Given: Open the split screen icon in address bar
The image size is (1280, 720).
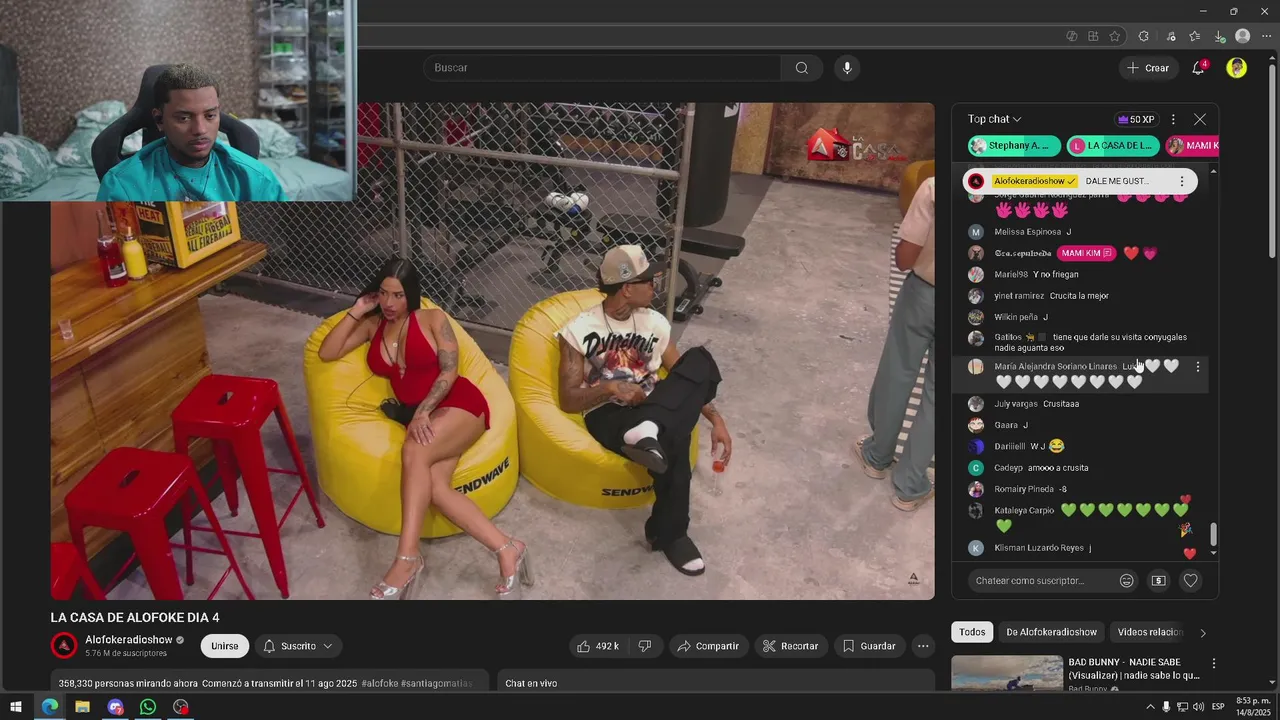Looking at the screenshot, I should click(x=1093, y=36).
